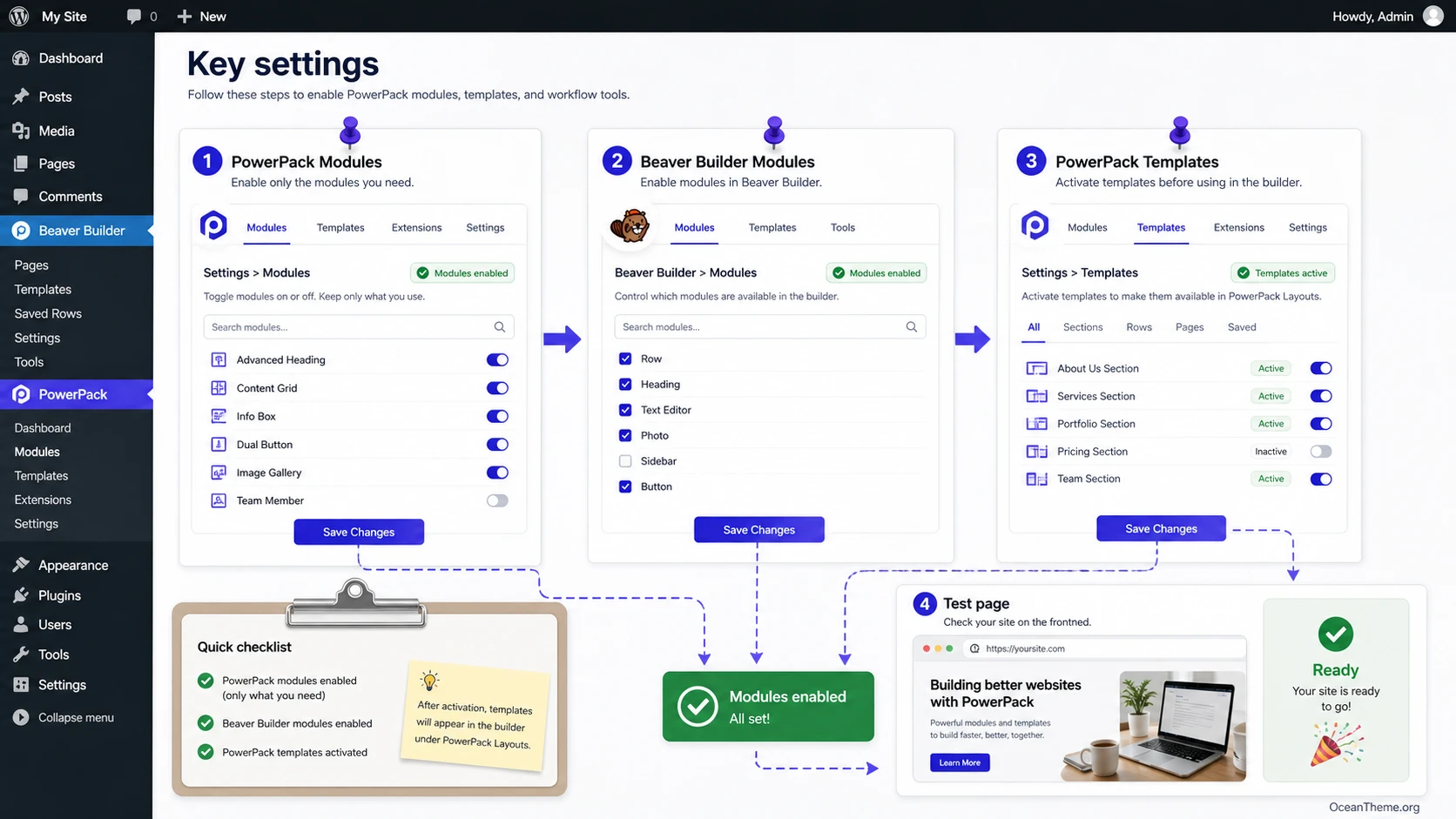Click the Collapse menu arrow icon
This screenshot has width=1456, height=819.
(21, 717)
